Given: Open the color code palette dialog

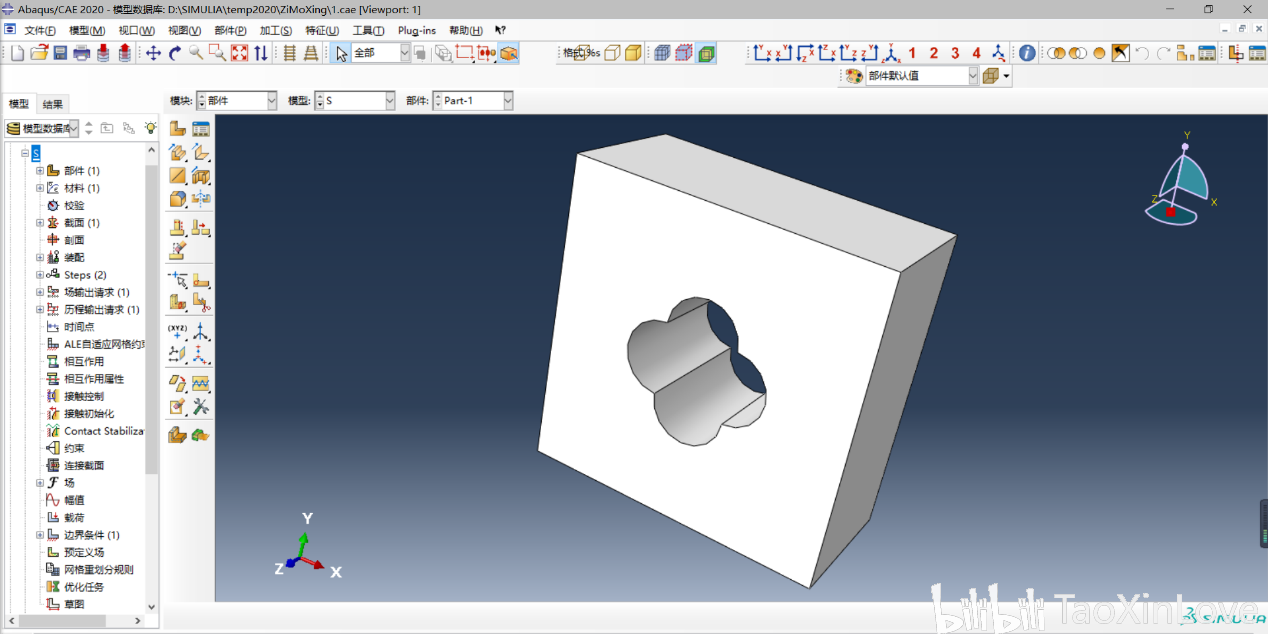Looking at the screenshot, I should 853,76.
